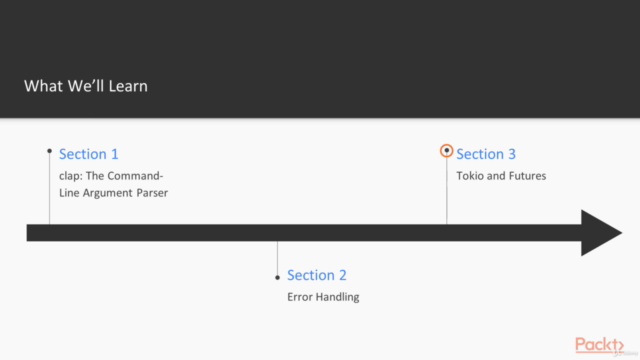Click the 'What We'll Learn' slide title

(86, 86)
